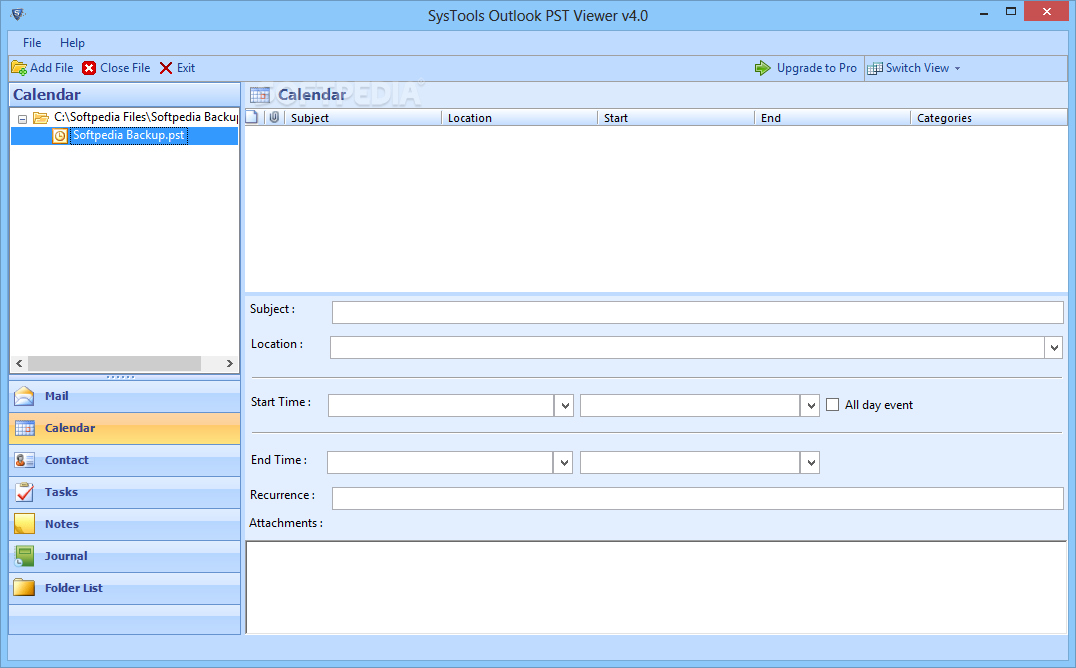Click the clock icon beside Softpedia Backup.pst
This screenshot has height=668, width=1076.
60,136
